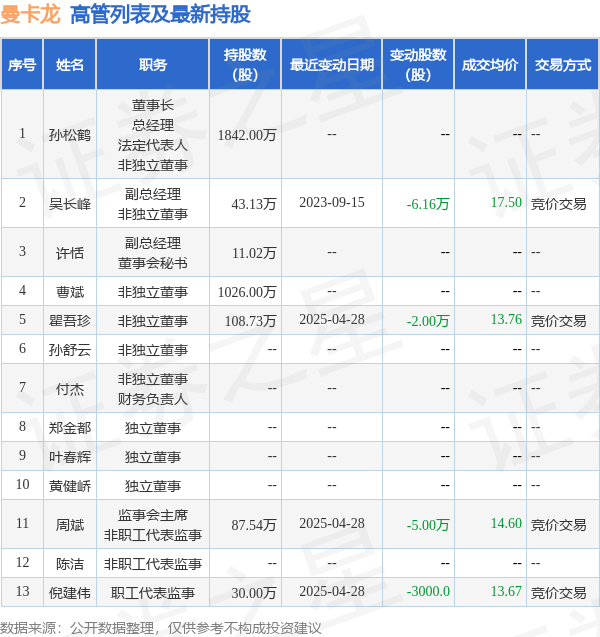The height and width of the screenshot is (637, 600).
Task: Click row number 10
Action: tap(22, 484)
